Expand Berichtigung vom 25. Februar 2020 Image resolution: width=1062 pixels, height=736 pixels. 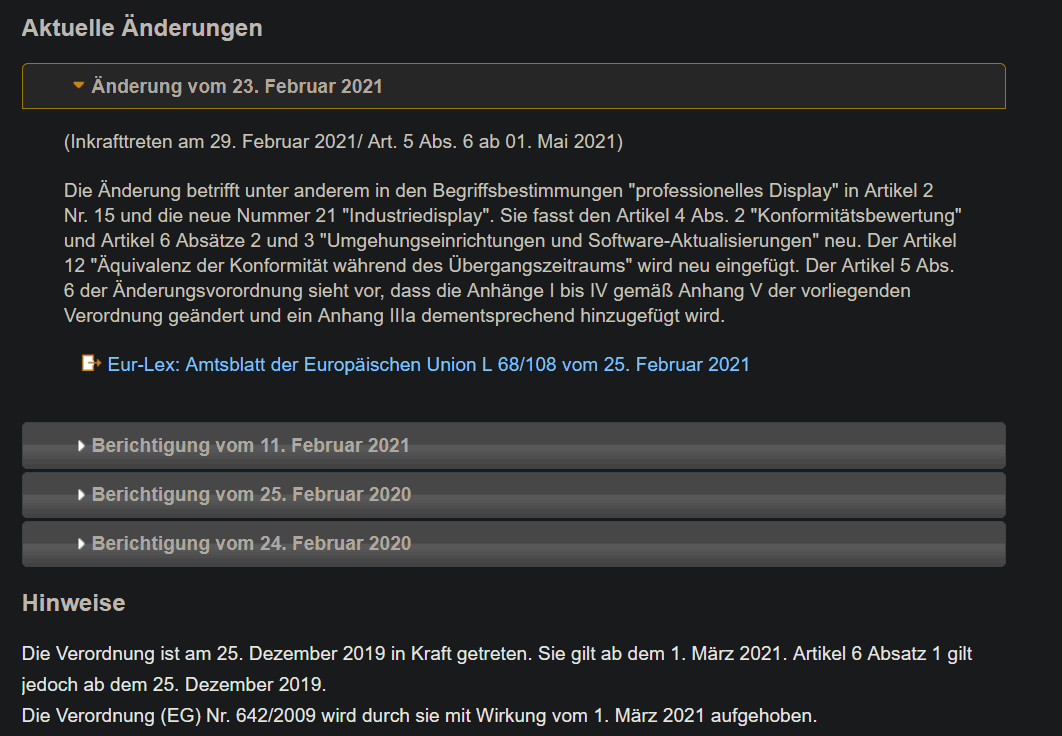pos(251,495)
